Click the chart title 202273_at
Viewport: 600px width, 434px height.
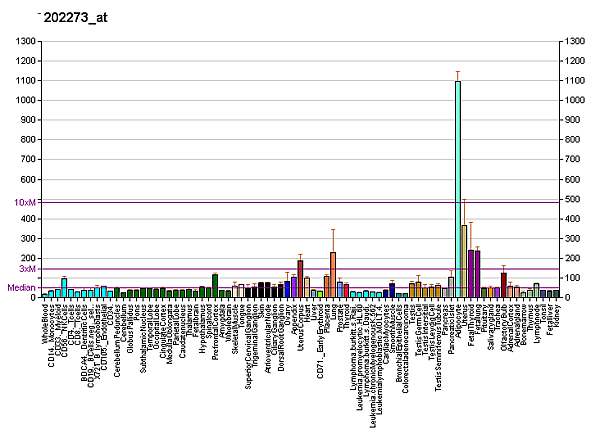tap(75, 18)
